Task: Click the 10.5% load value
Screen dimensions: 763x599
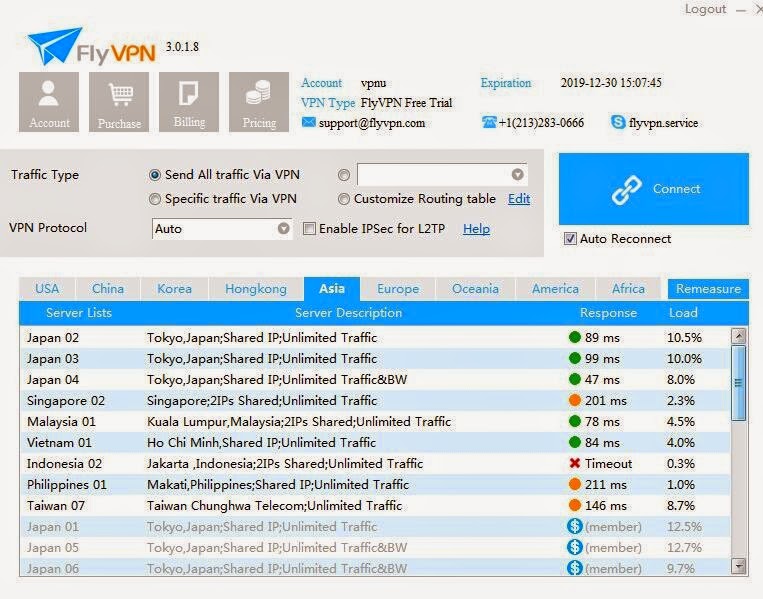Action: coord(684,337)
